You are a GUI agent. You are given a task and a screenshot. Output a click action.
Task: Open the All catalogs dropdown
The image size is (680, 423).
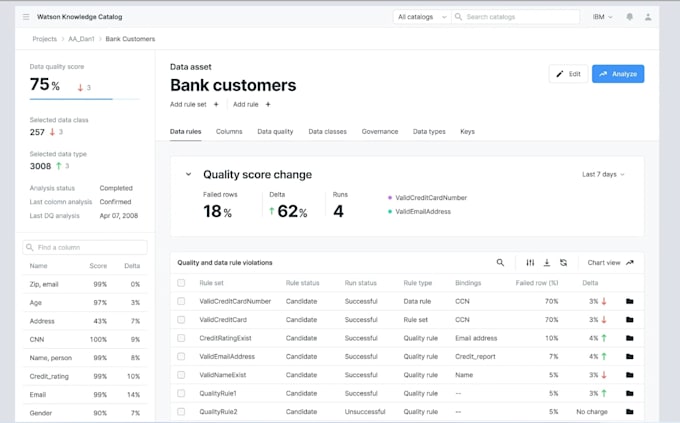[x=422, y=17]
